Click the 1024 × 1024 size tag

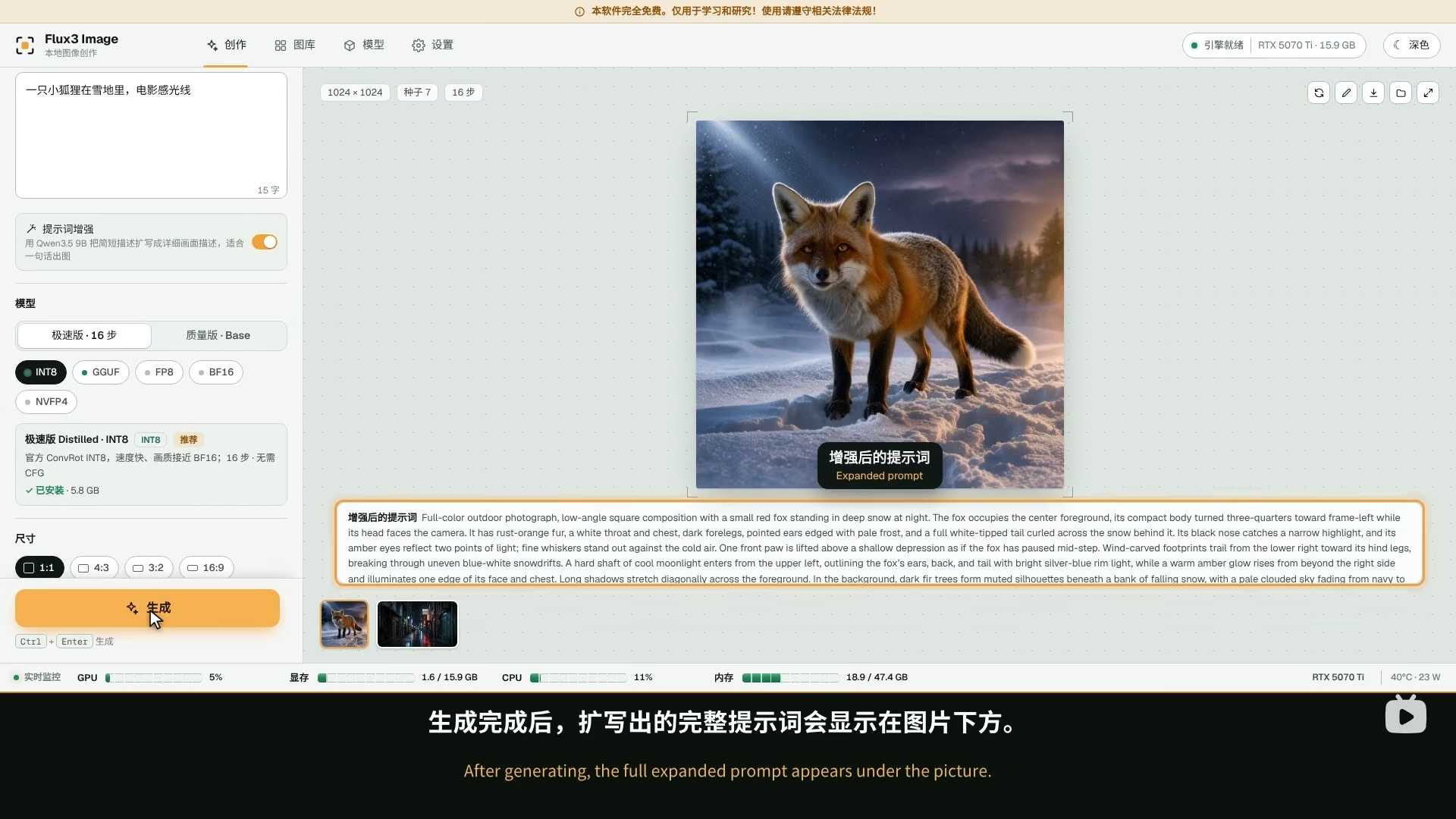[x=355, y=93]
